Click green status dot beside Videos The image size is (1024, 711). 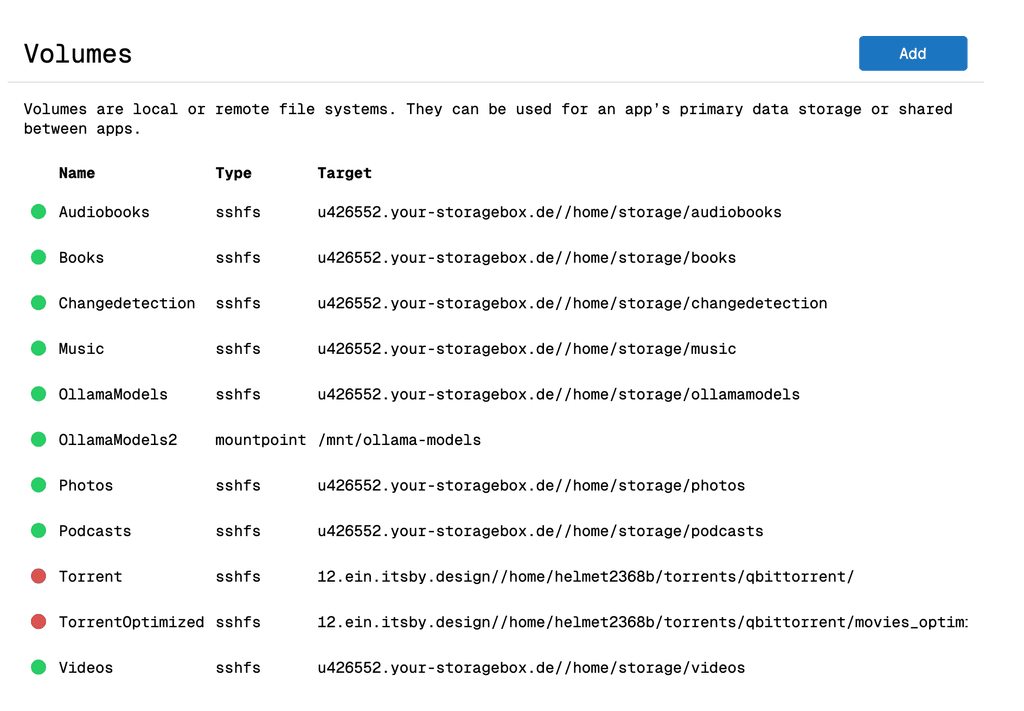click(x=39, y=668)
